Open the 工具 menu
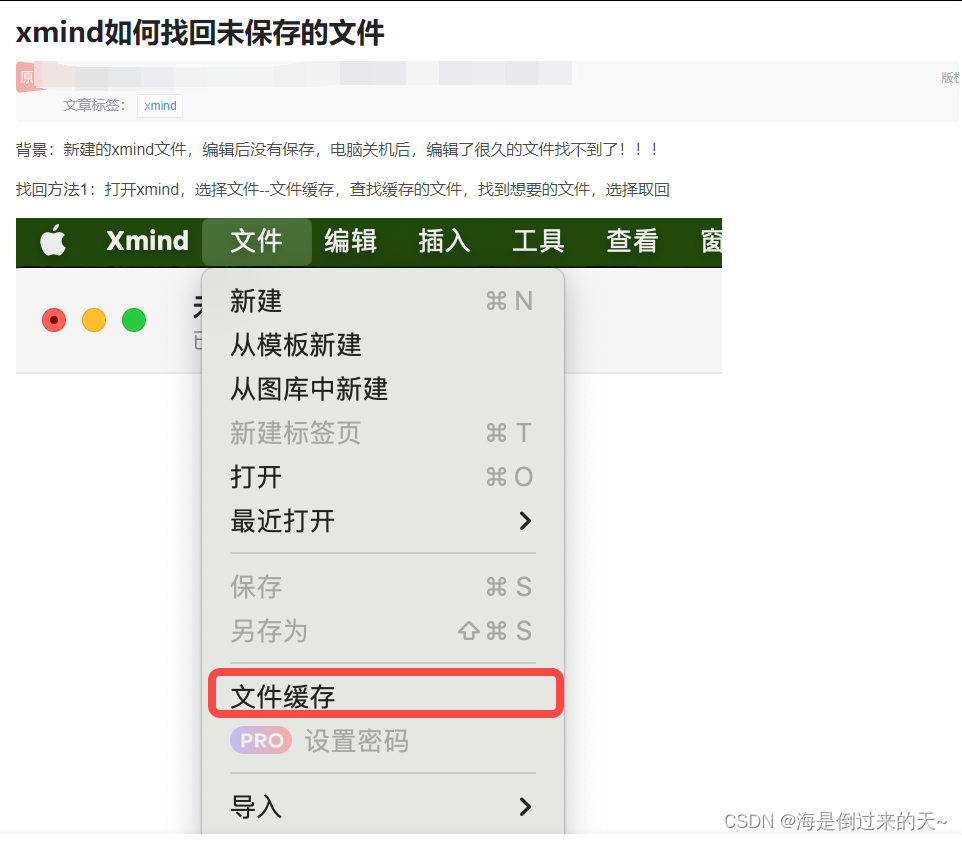Image resolution: width=962 pixels, height=841 pixels. [538, 241]
